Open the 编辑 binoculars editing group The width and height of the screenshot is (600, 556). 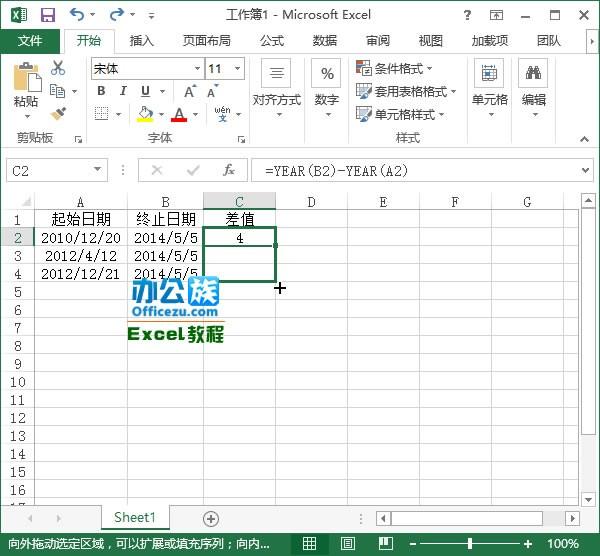pos(533,88)
